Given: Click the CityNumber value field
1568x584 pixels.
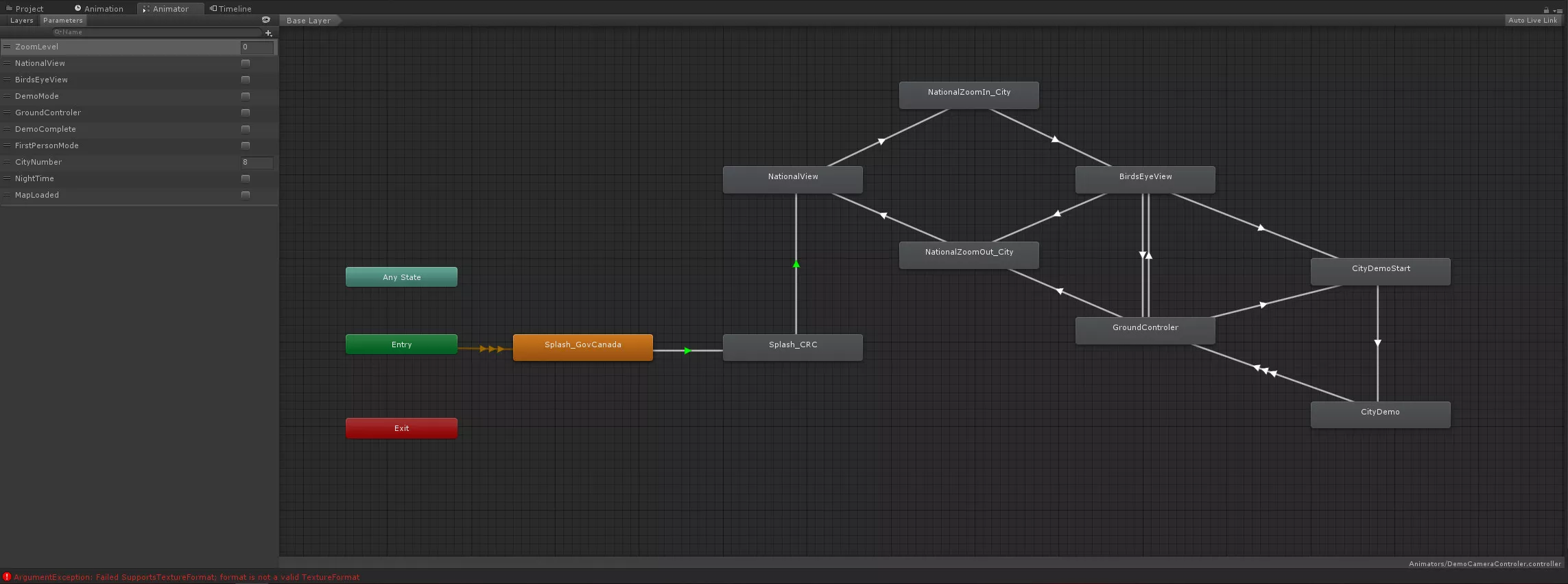Looking at the screenshot, I should coord(257,162).
